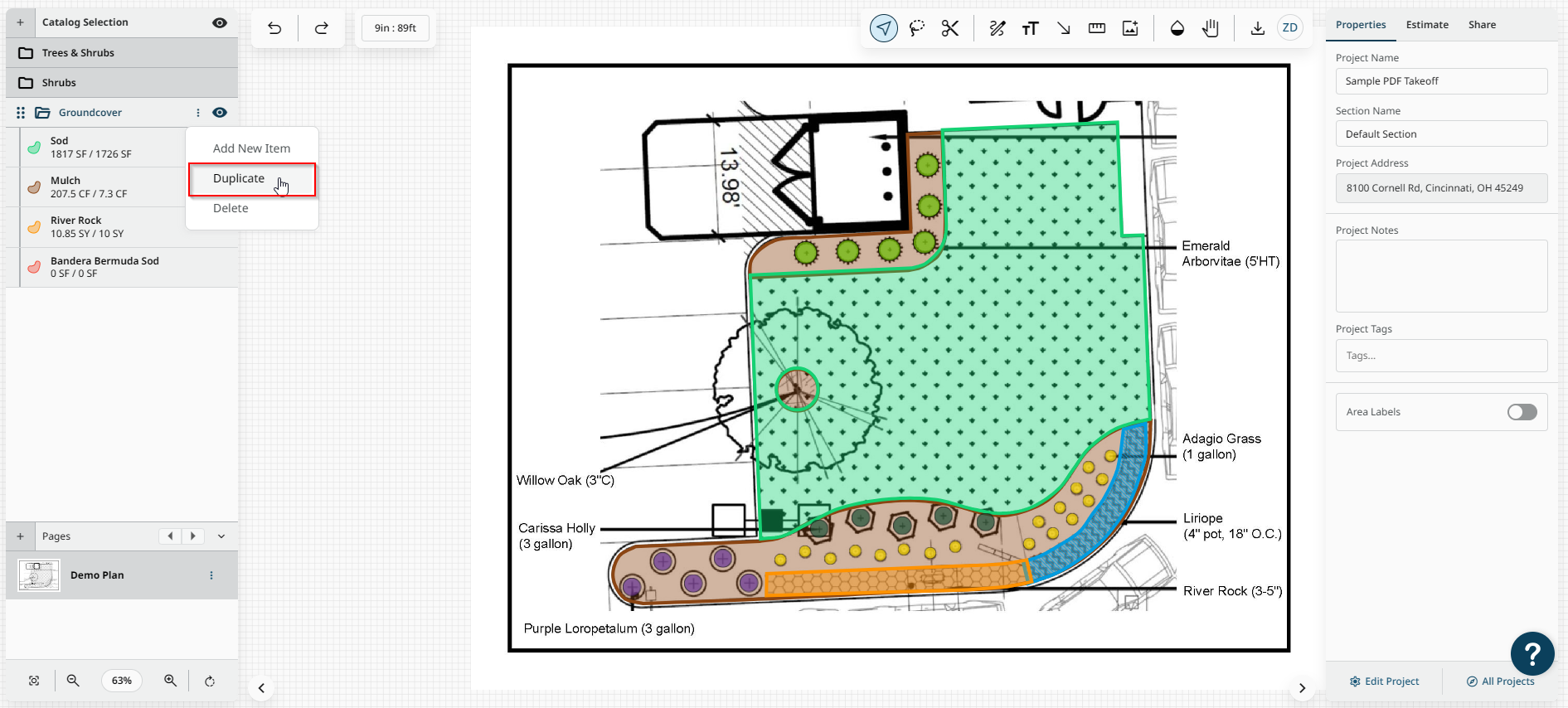Toggle Catalog Selection visibility eye

[x=220, y=22]
